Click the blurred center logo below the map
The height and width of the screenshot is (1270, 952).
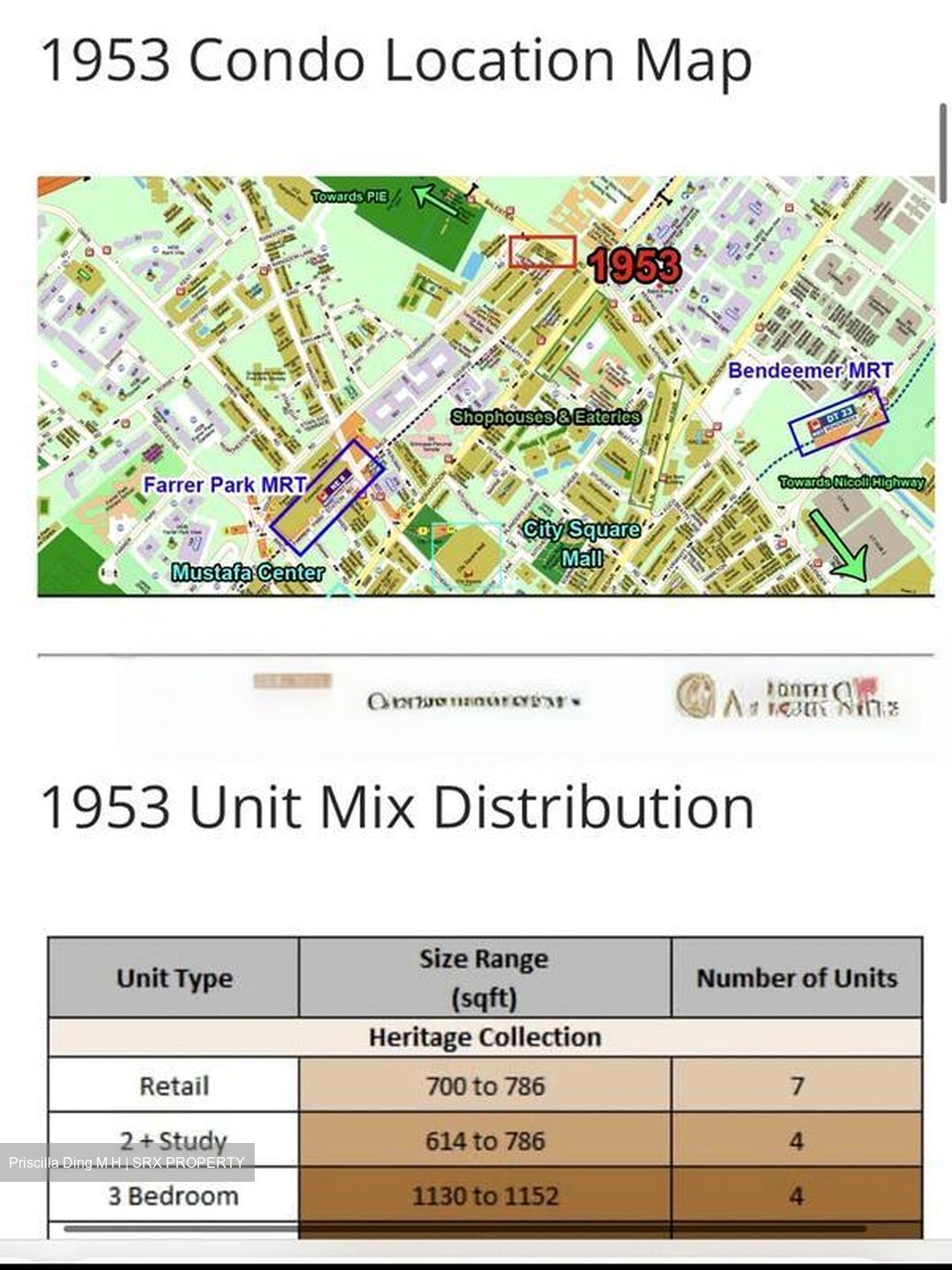[x=473, y=702]
